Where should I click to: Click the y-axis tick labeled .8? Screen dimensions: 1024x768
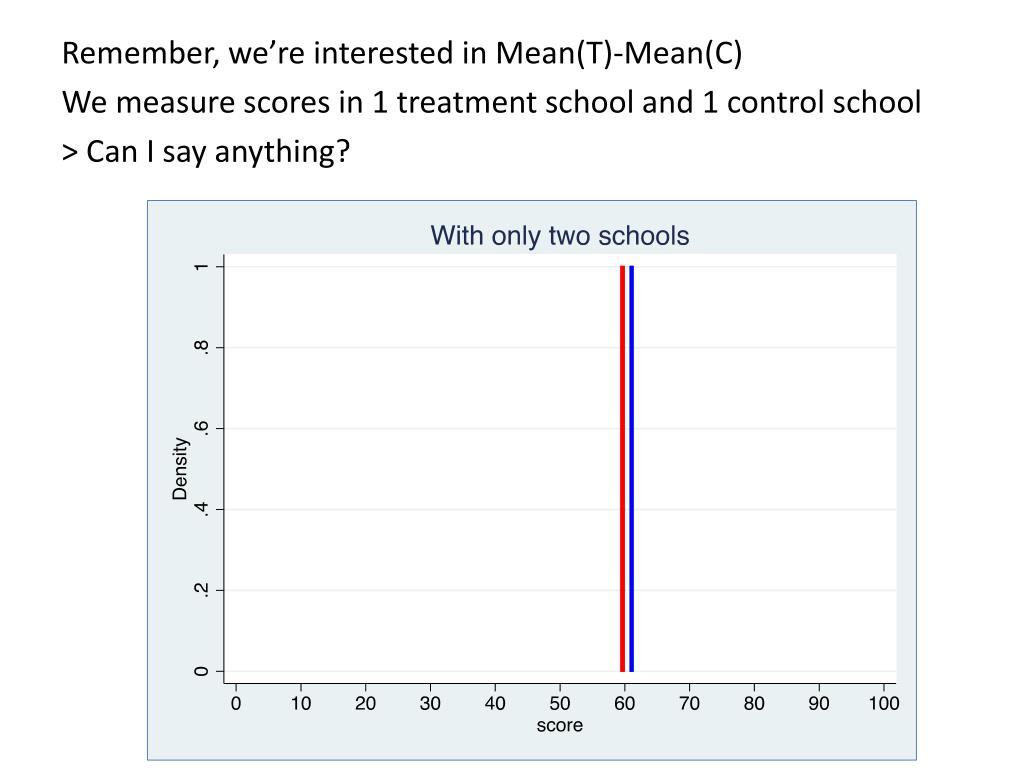click(202, 347)
